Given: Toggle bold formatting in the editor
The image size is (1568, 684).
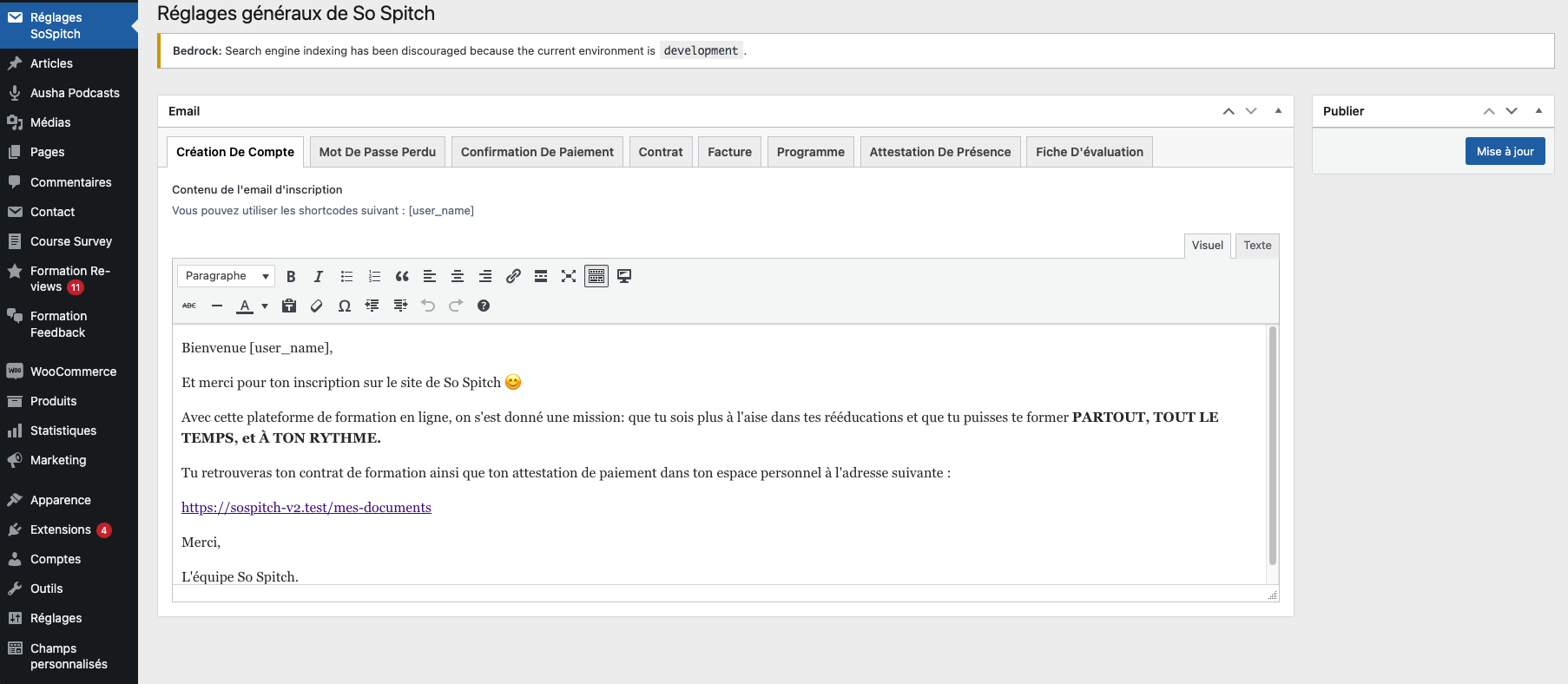Looking at the screenshot, I should click(291, 276).
